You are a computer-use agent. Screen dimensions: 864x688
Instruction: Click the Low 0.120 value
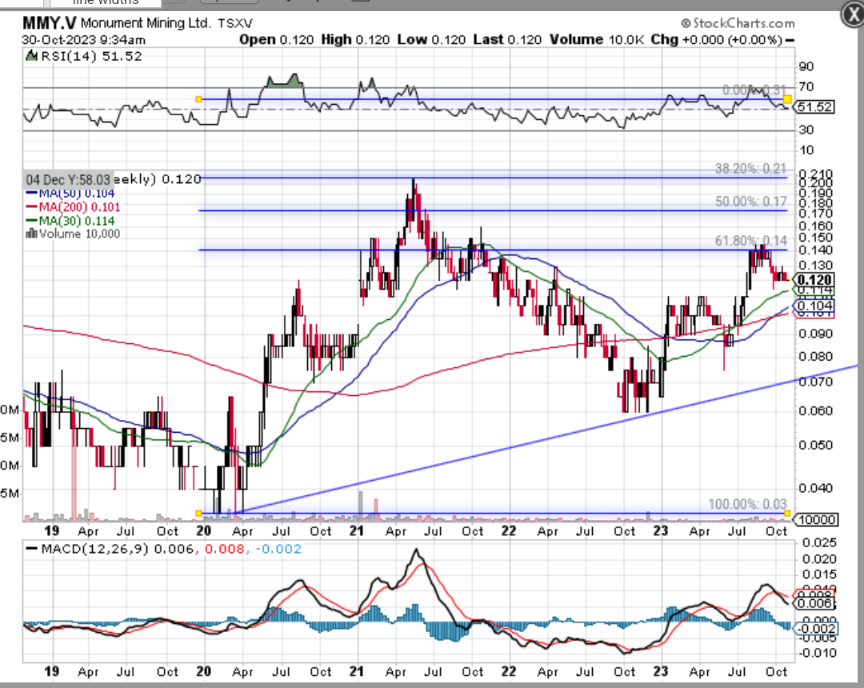point(431,40)
